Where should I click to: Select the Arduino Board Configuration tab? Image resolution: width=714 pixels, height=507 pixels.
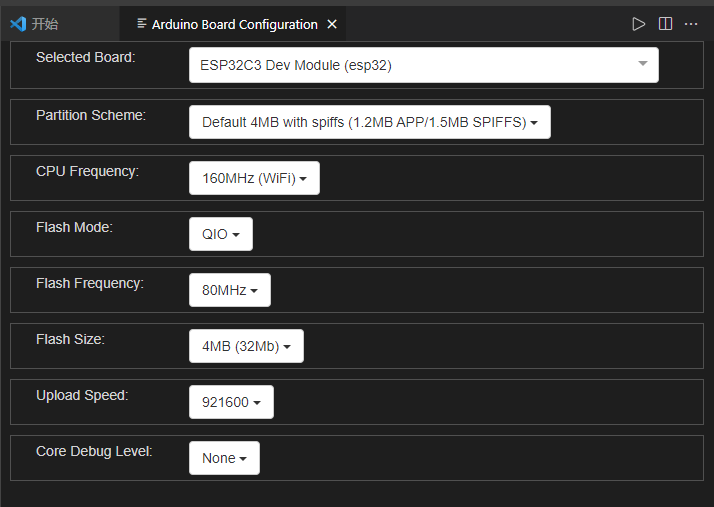[x=232, y=24]
